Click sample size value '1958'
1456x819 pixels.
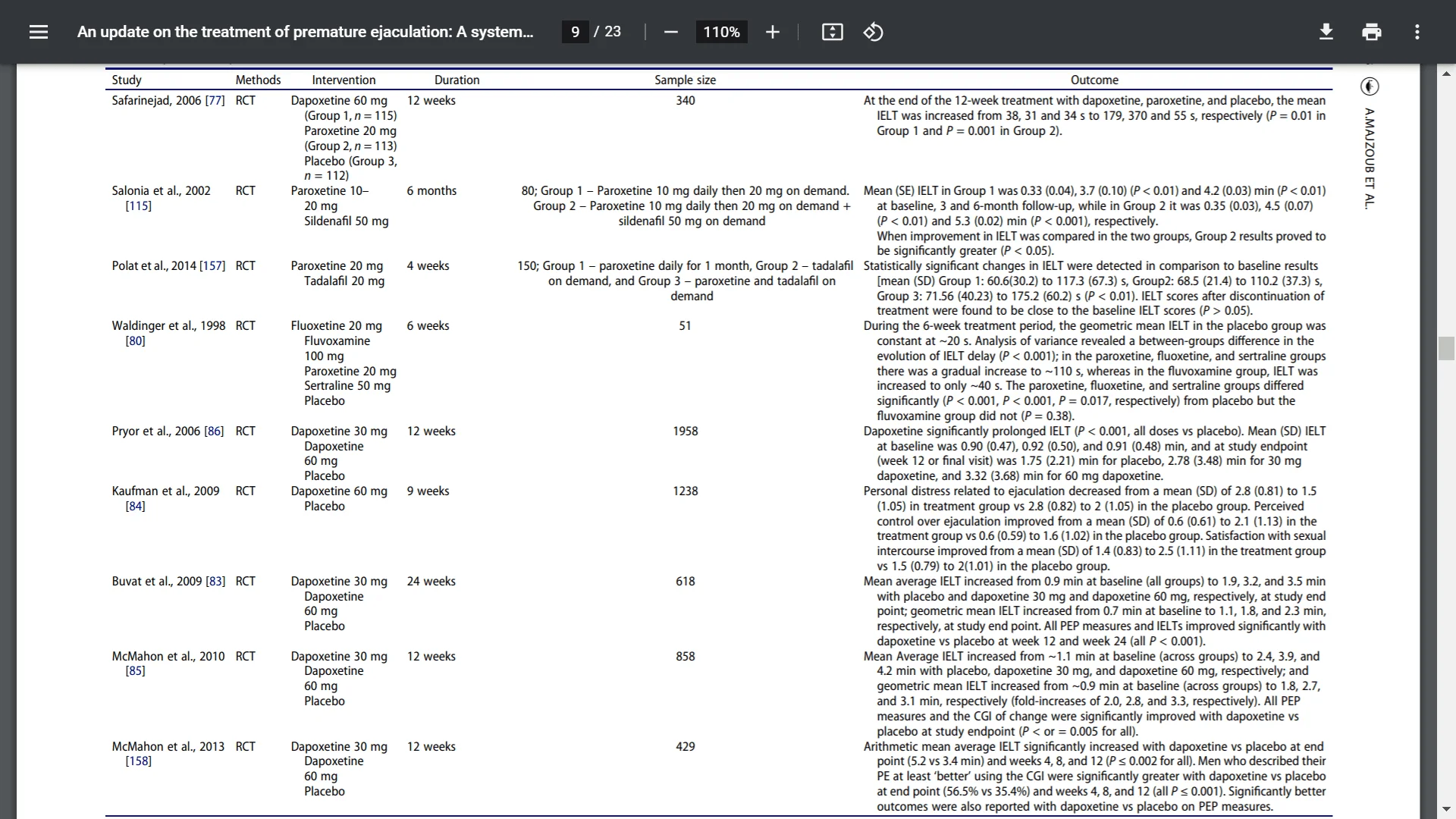pos(686,431)
